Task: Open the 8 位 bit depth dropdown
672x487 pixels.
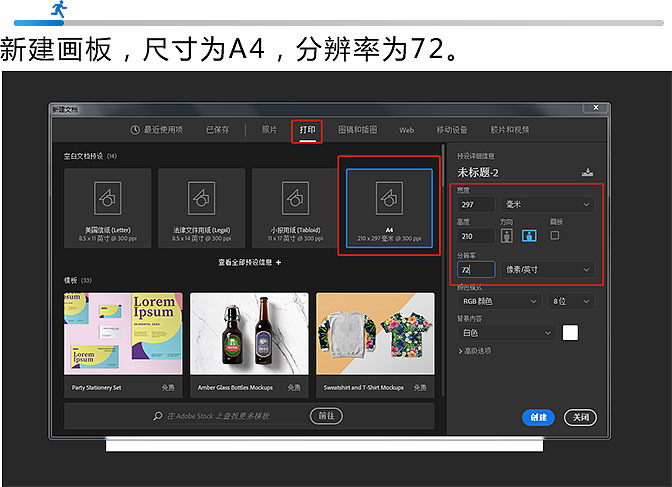Action: (572, 301)
